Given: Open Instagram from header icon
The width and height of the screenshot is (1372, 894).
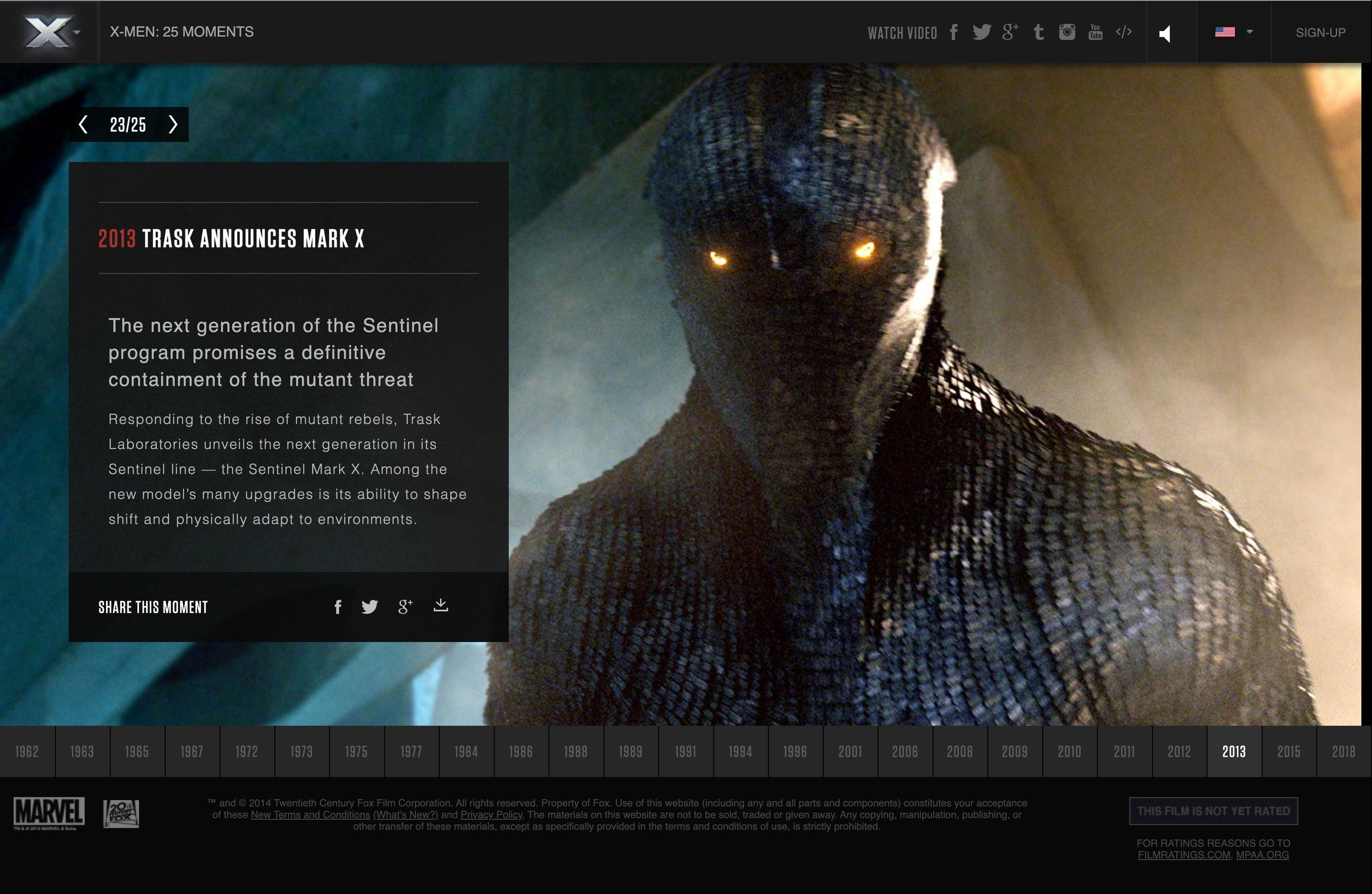Looking at the screenshot, I should tap(1067, 32).
